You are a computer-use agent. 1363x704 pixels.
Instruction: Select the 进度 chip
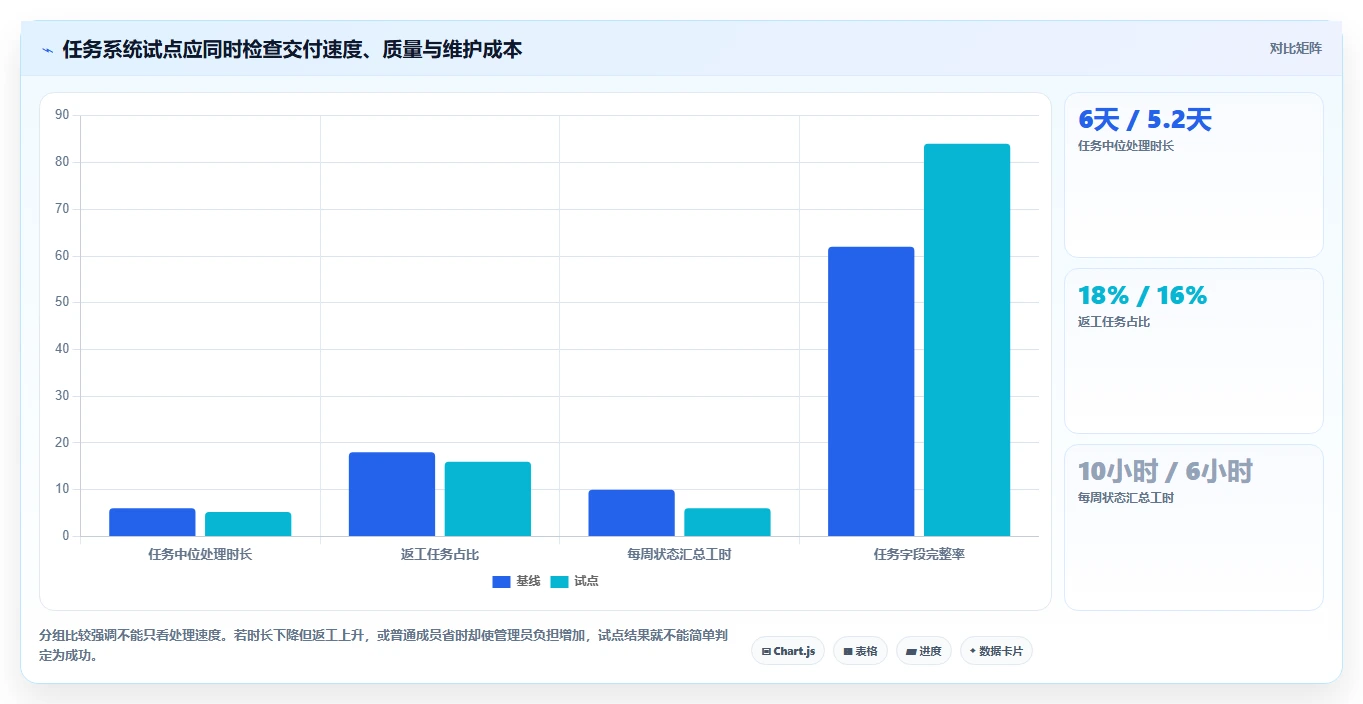[x=924, y=651]
